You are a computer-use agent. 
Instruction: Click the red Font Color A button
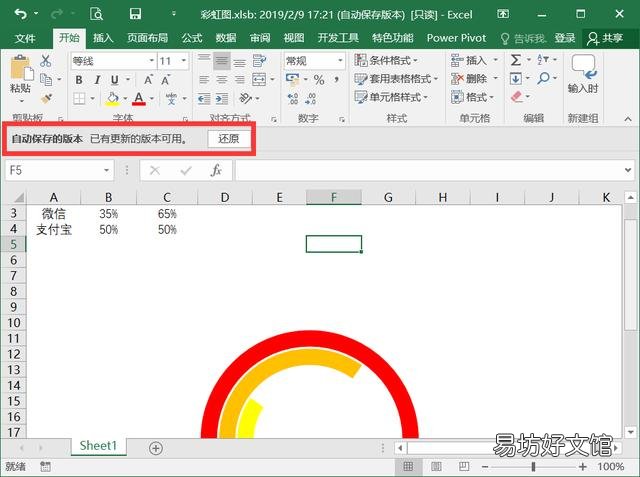(139, 98)
